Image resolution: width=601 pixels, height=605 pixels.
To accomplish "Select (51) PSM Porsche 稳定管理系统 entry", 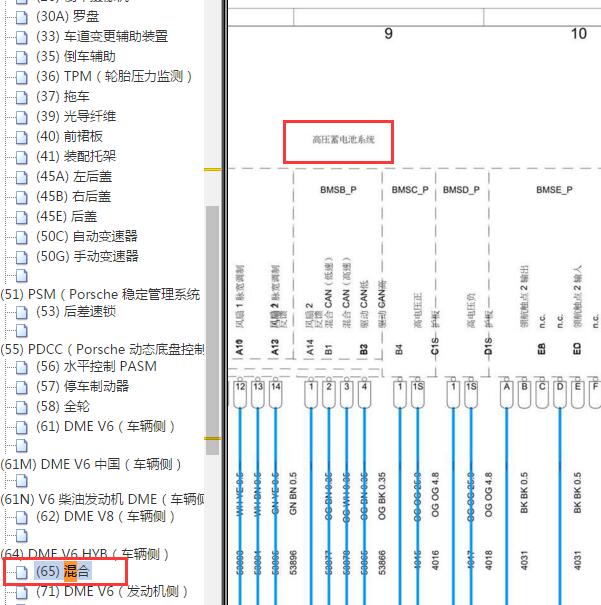I will coord(100,295).
